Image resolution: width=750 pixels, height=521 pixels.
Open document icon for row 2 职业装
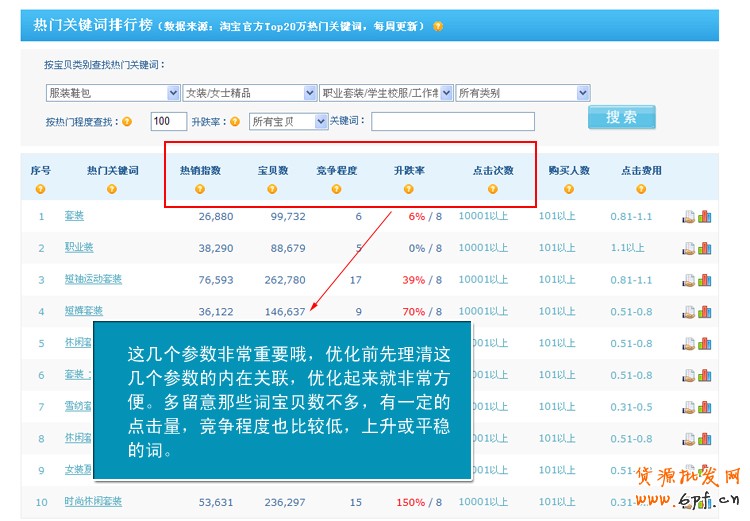(x=689, y=248)
